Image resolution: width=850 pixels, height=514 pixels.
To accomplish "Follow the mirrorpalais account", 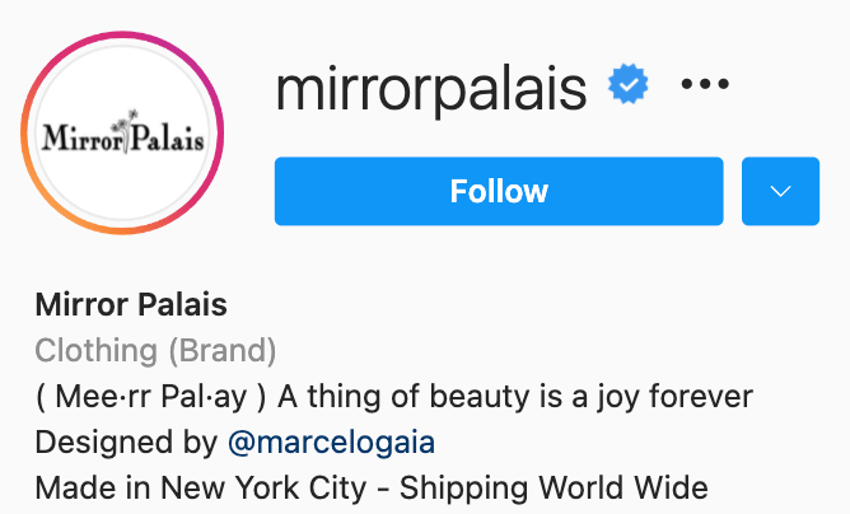I will 499,191.
